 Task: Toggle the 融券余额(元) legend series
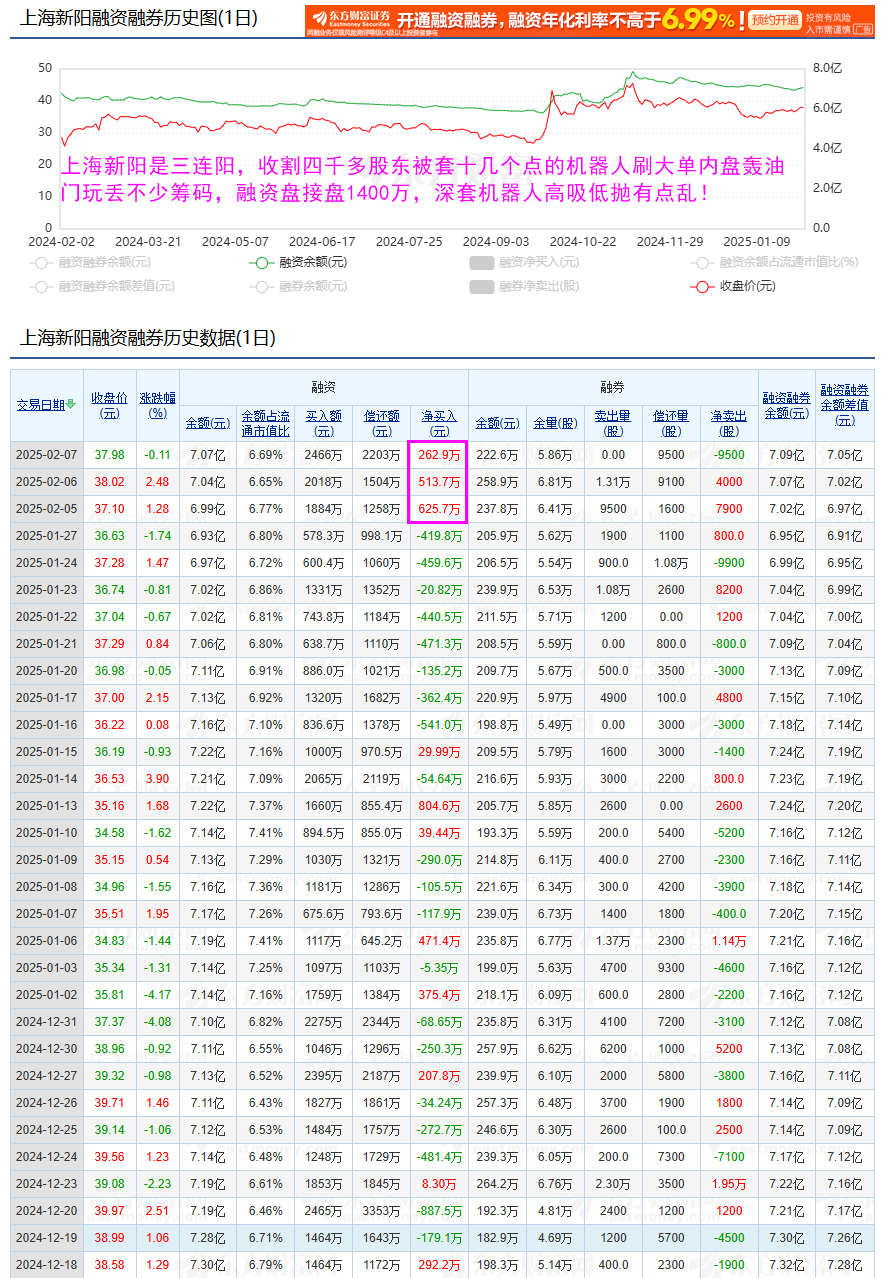(x=298, y=286)
